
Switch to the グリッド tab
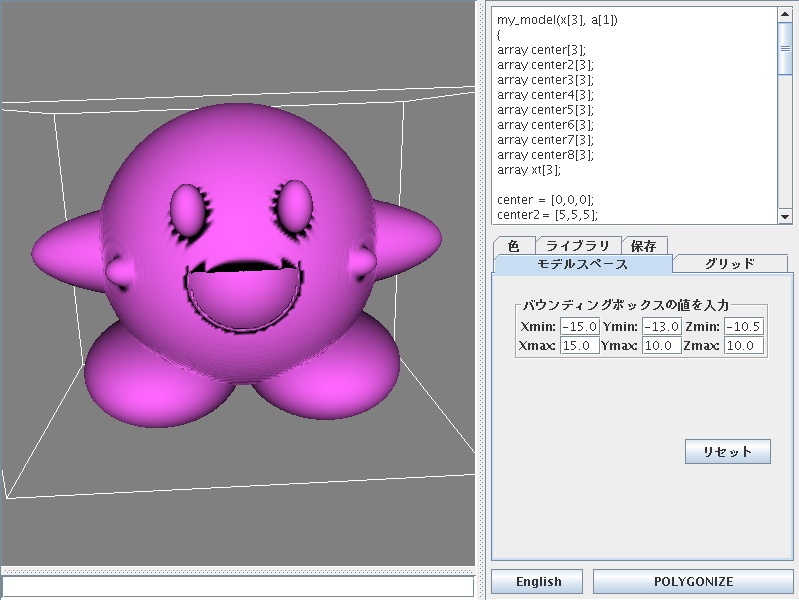click(730, 264)
